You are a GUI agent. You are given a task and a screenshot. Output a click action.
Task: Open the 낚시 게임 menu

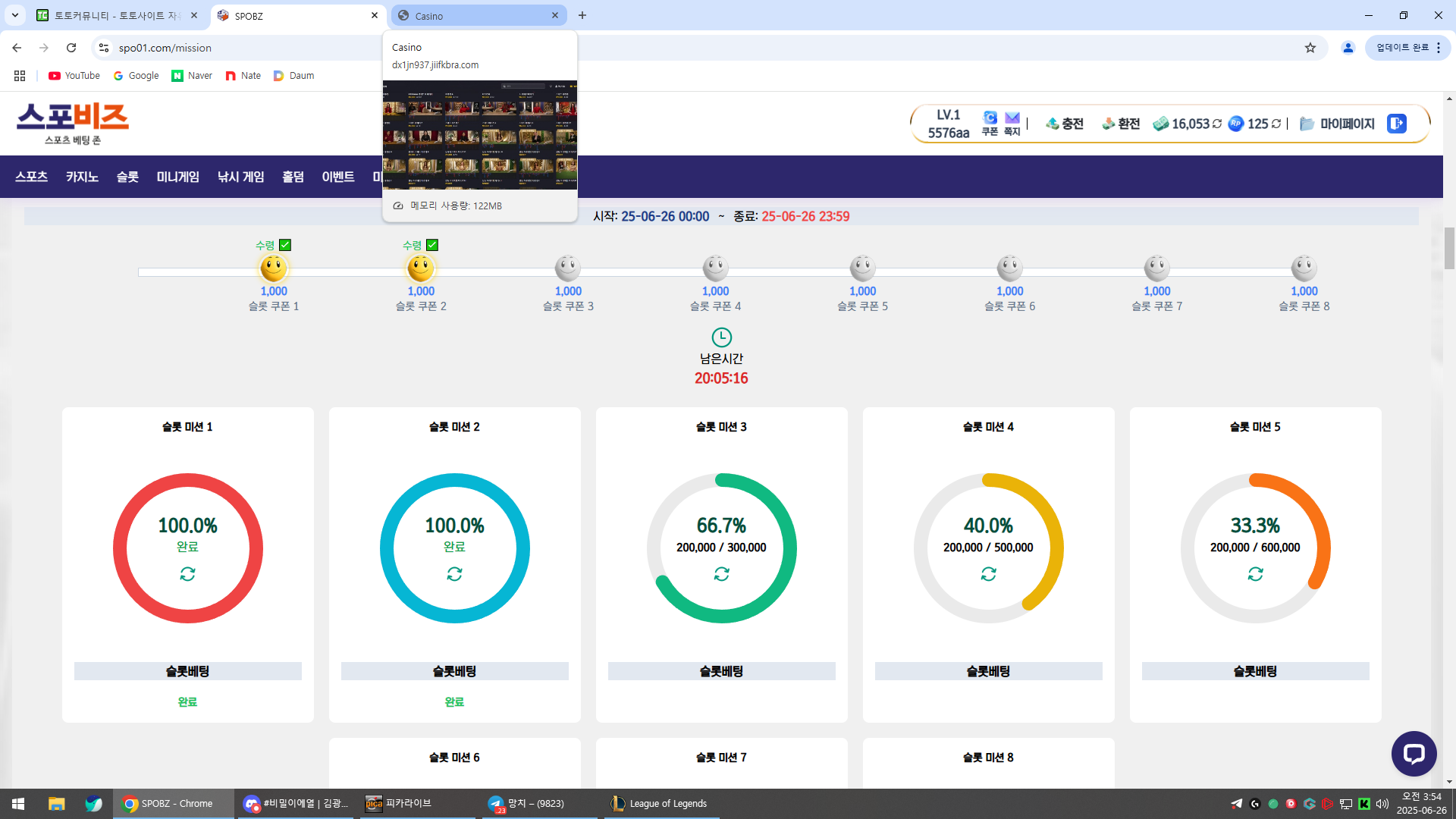pos(241,177)
